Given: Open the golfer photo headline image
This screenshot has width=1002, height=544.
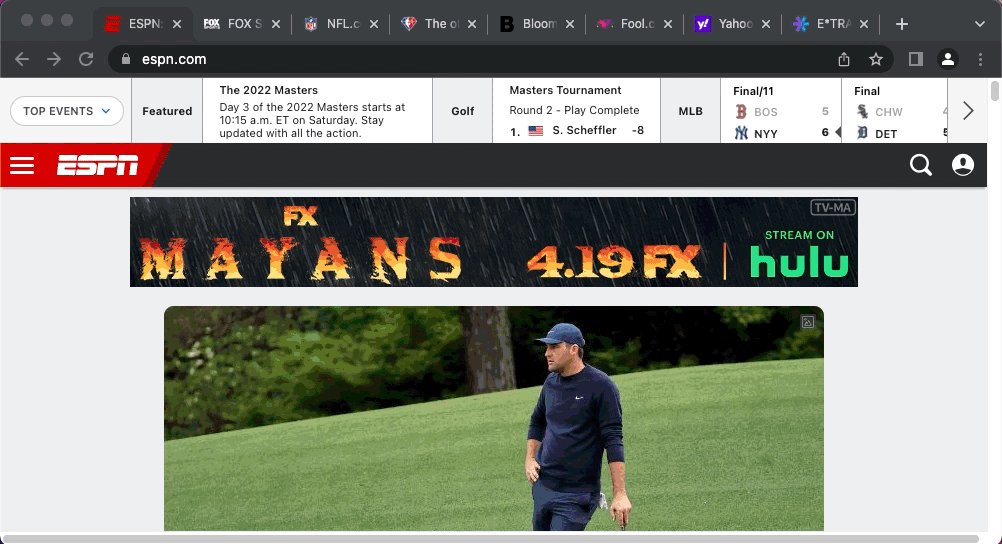Looking at the screenshot, I should (x=493, y=418).
